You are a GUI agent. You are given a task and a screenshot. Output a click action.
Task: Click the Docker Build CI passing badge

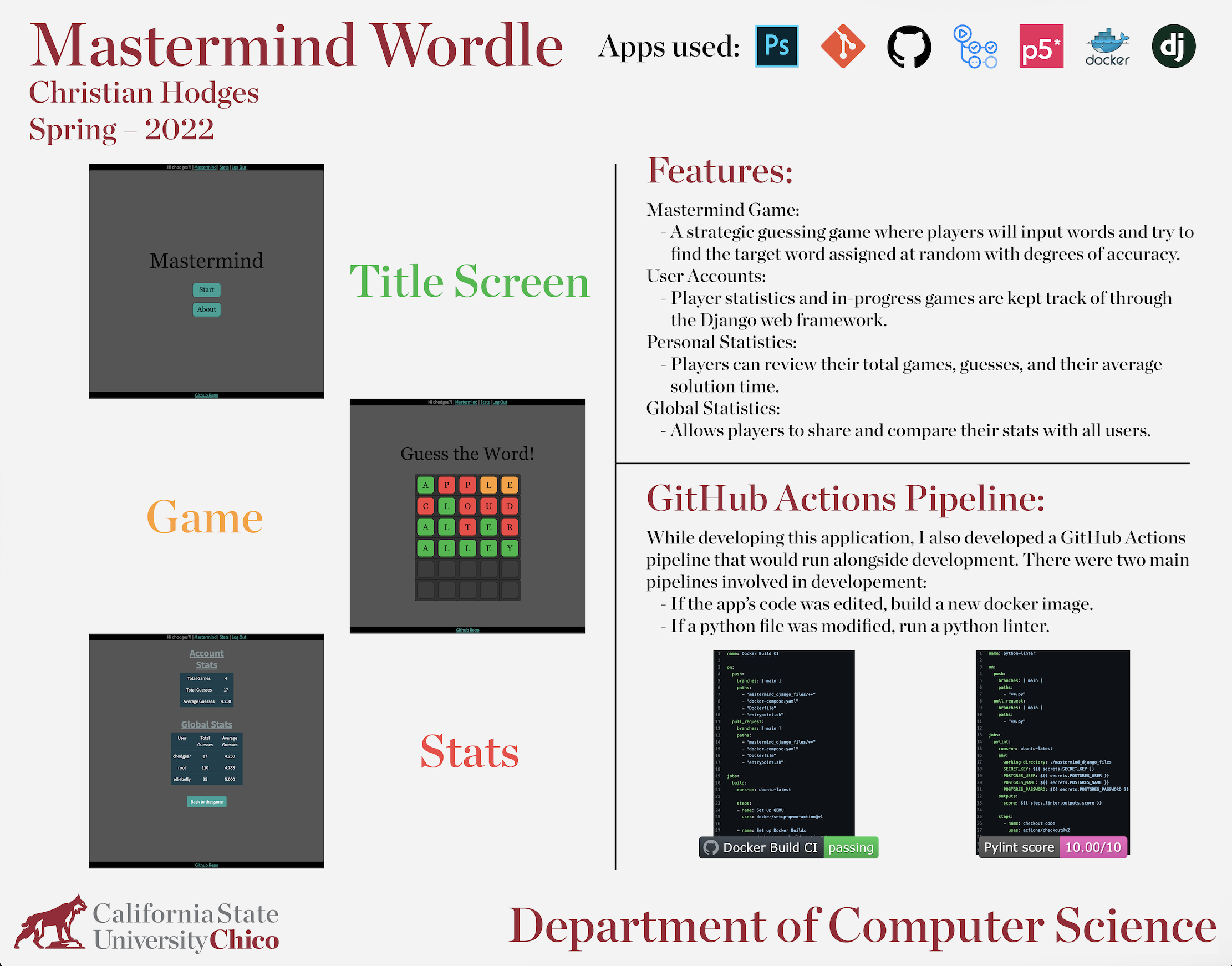788,847
